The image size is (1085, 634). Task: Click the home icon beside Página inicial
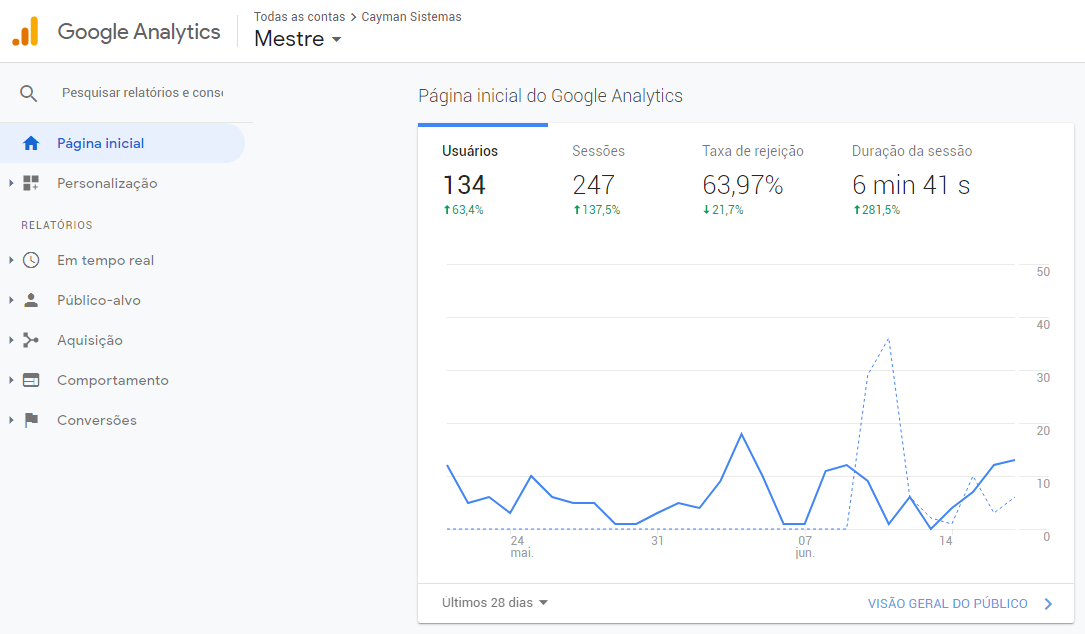[x=30, y=143]
